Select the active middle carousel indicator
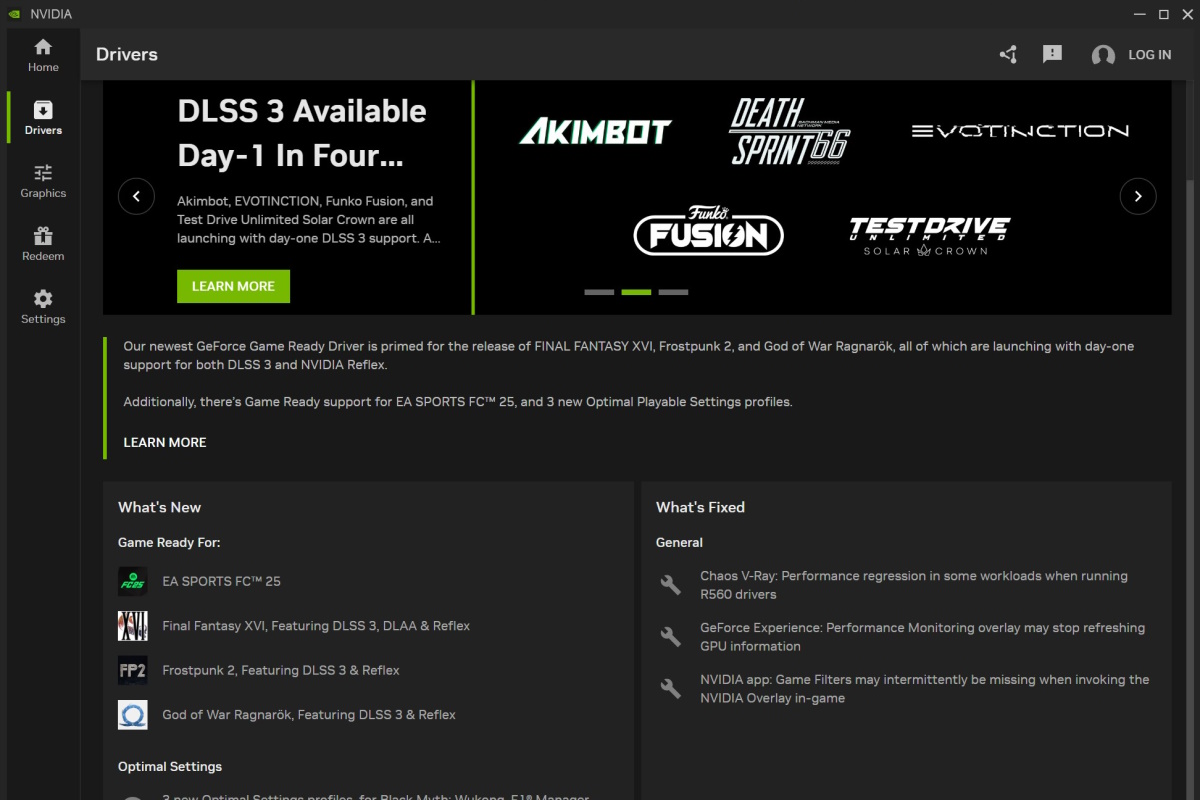This screenshot has height=800, width=1200. 636,292
